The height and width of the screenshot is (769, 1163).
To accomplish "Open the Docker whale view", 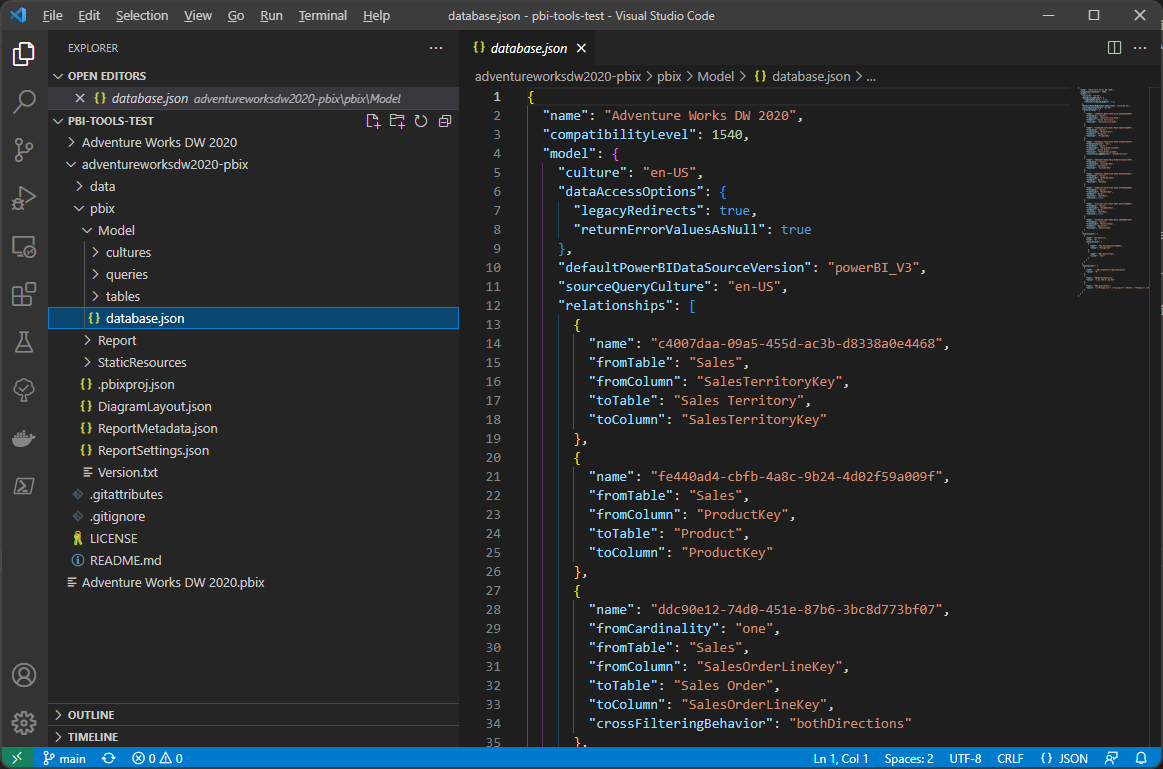I will pos(24,438).
